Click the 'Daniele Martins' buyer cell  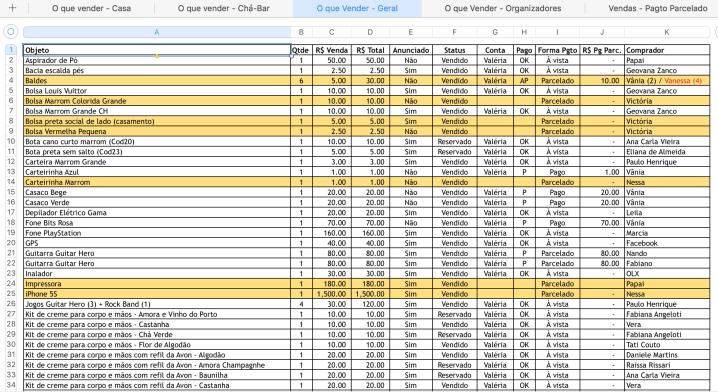[667, 354]
